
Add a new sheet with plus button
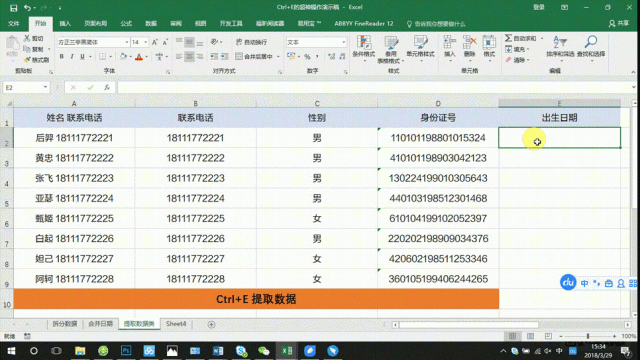[211, 324]
